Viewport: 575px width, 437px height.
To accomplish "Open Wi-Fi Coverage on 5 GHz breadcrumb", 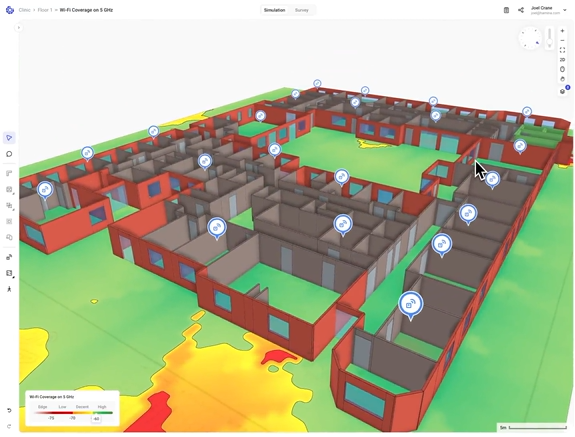I will 86,10.
